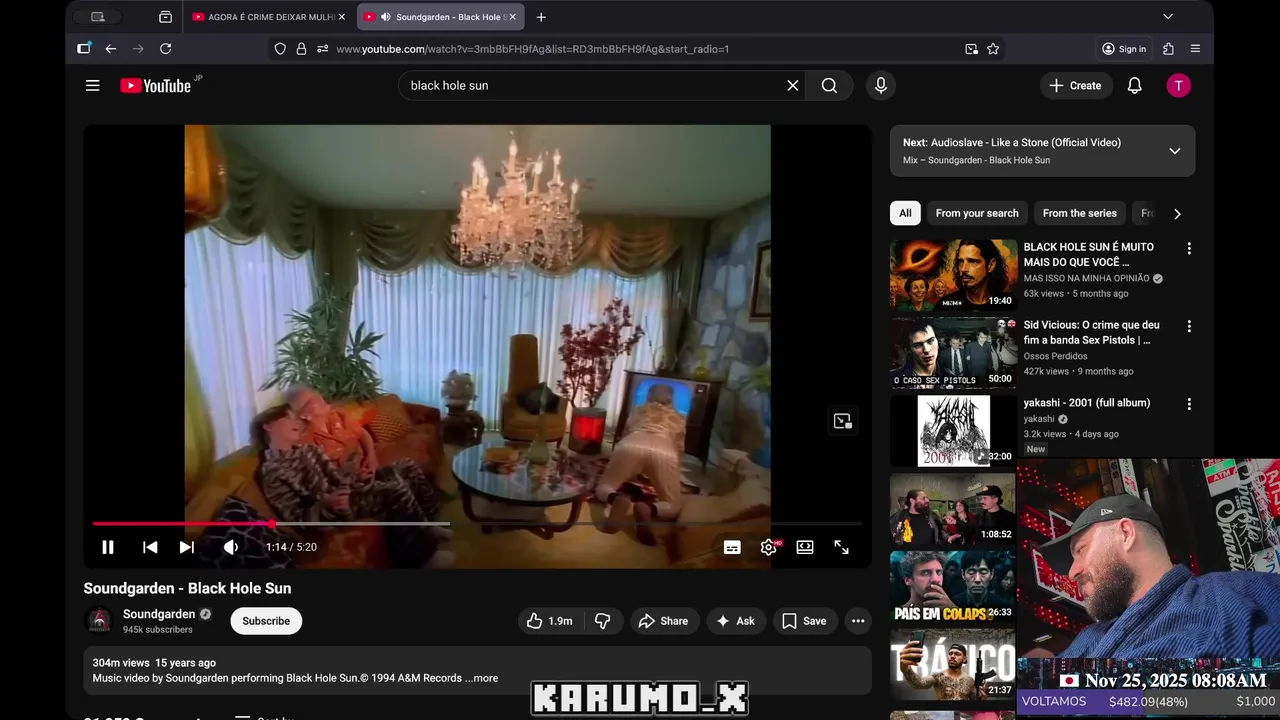Sign in to browser account
Image resolution: width=1280 pixels, height=720 pixels.
(x=1124, y=49)
